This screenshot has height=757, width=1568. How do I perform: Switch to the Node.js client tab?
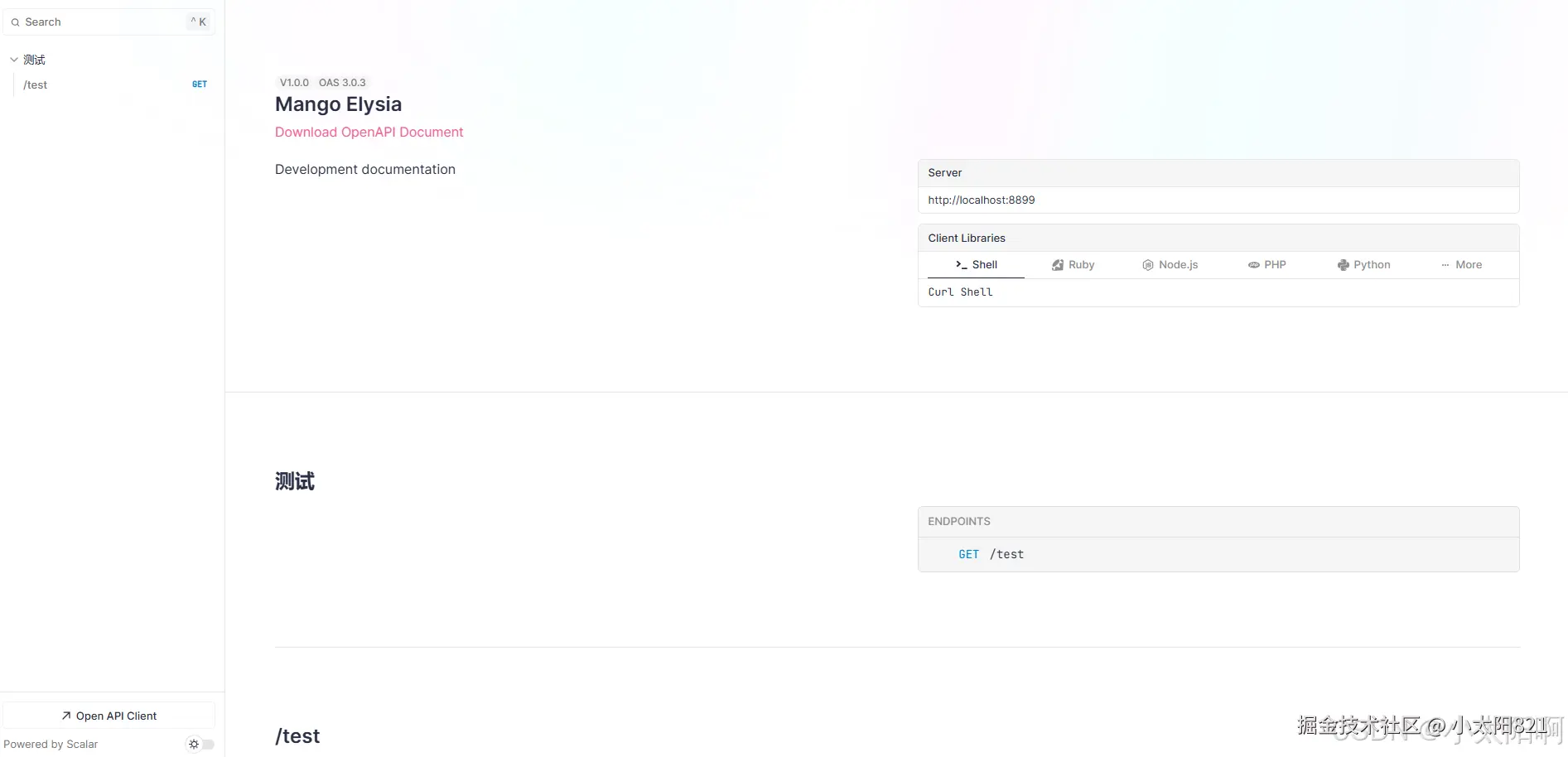[1170, 265]
